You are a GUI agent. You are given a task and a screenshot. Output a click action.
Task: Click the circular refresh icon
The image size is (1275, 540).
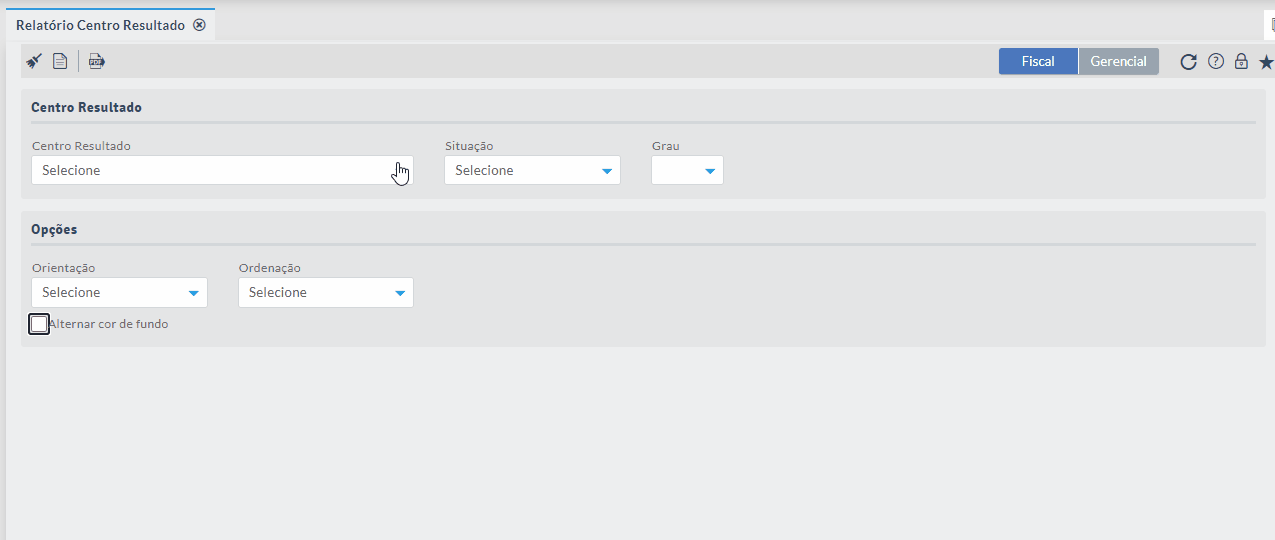pos(1188,62)
